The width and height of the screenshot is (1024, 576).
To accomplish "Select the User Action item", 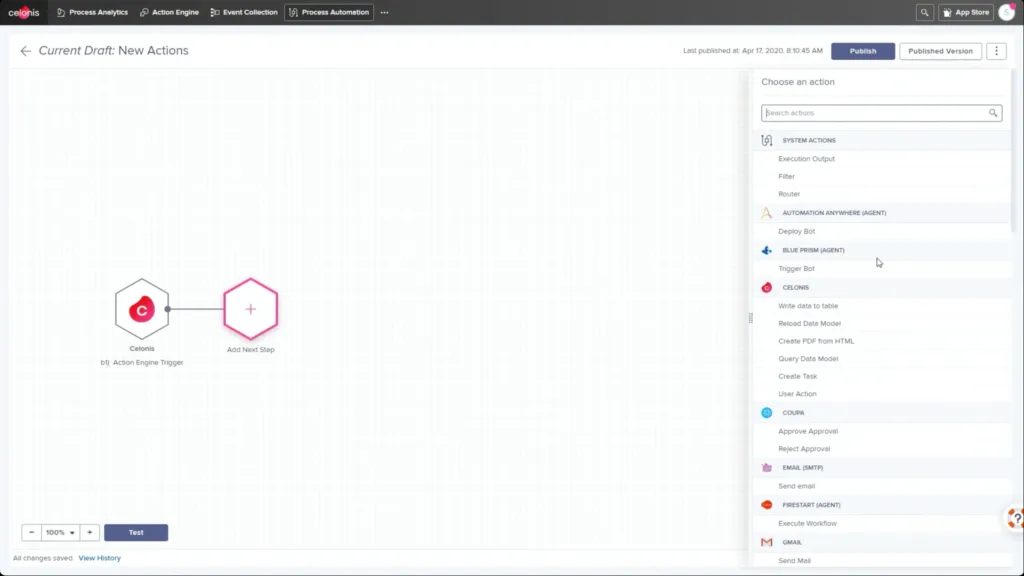I will tap(797, 394).
